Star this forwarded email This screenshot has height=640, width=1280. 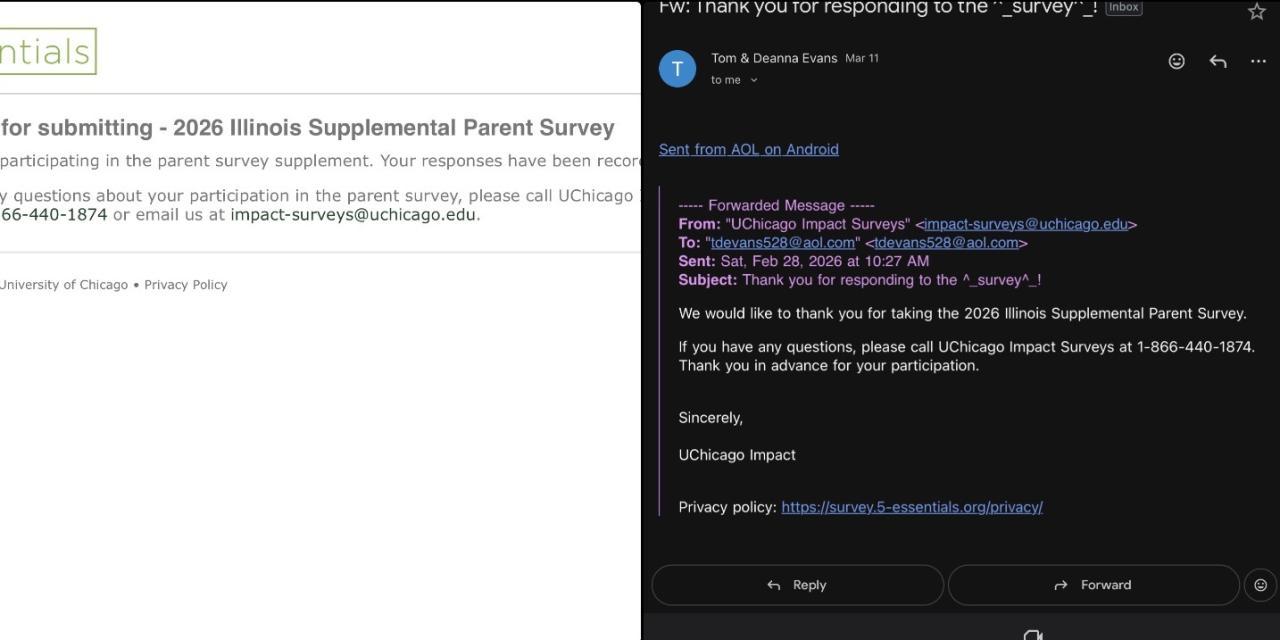[x=1257, y=11]
